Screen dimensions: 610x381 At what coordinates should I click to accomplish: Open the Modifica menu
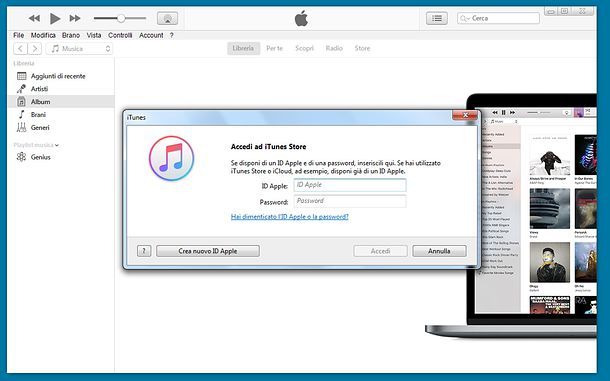pyautogui.click(x=43, y=35)
